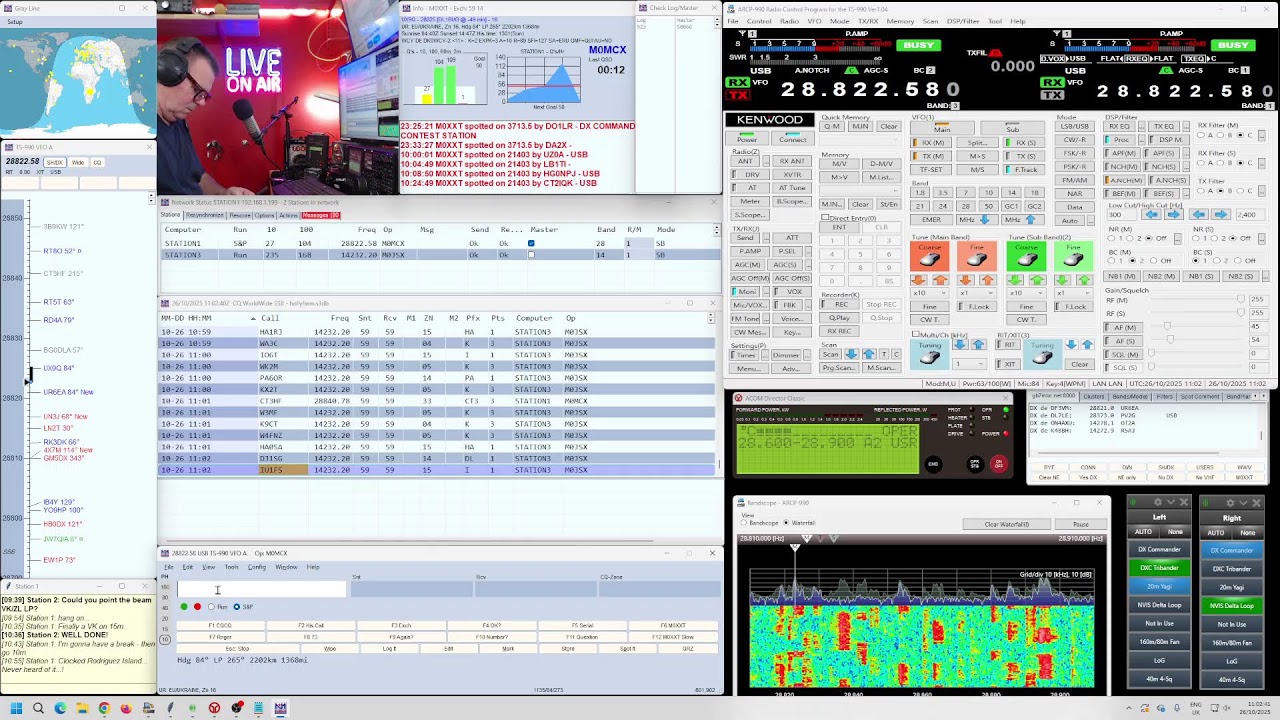Open the Main Coarse step x10 dropdown
Image resolution: width=1280 pixels, height=720 pixels.
(929, 293)
